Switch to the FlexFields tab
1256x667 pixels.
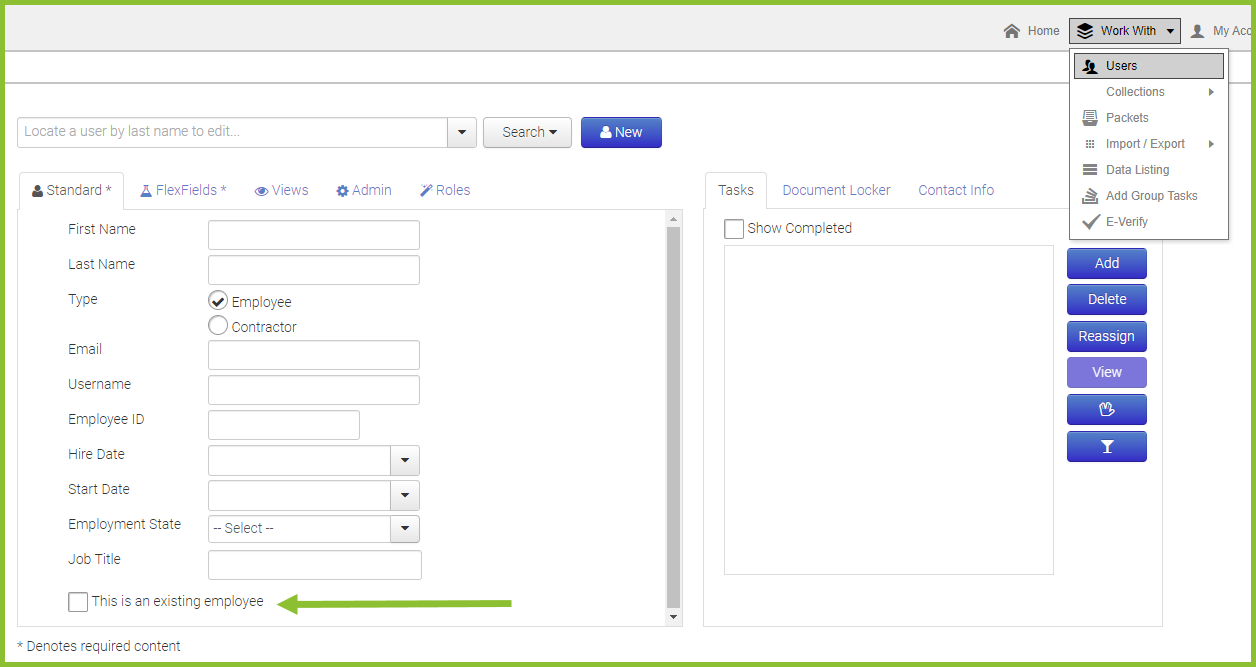[183, 190]
